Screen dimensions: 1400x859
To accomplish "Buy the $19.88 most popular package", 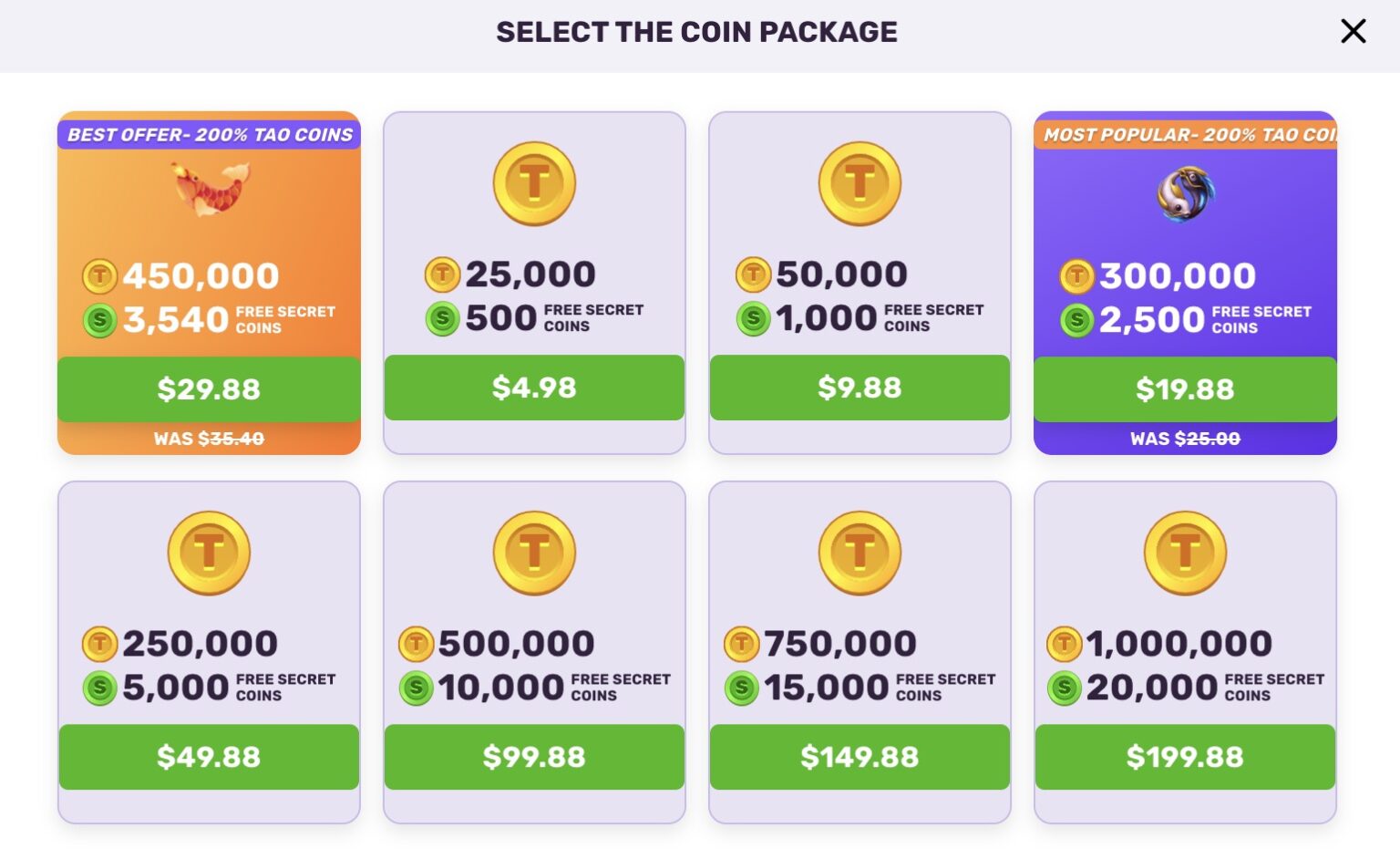I will [x=1185, y=389].
